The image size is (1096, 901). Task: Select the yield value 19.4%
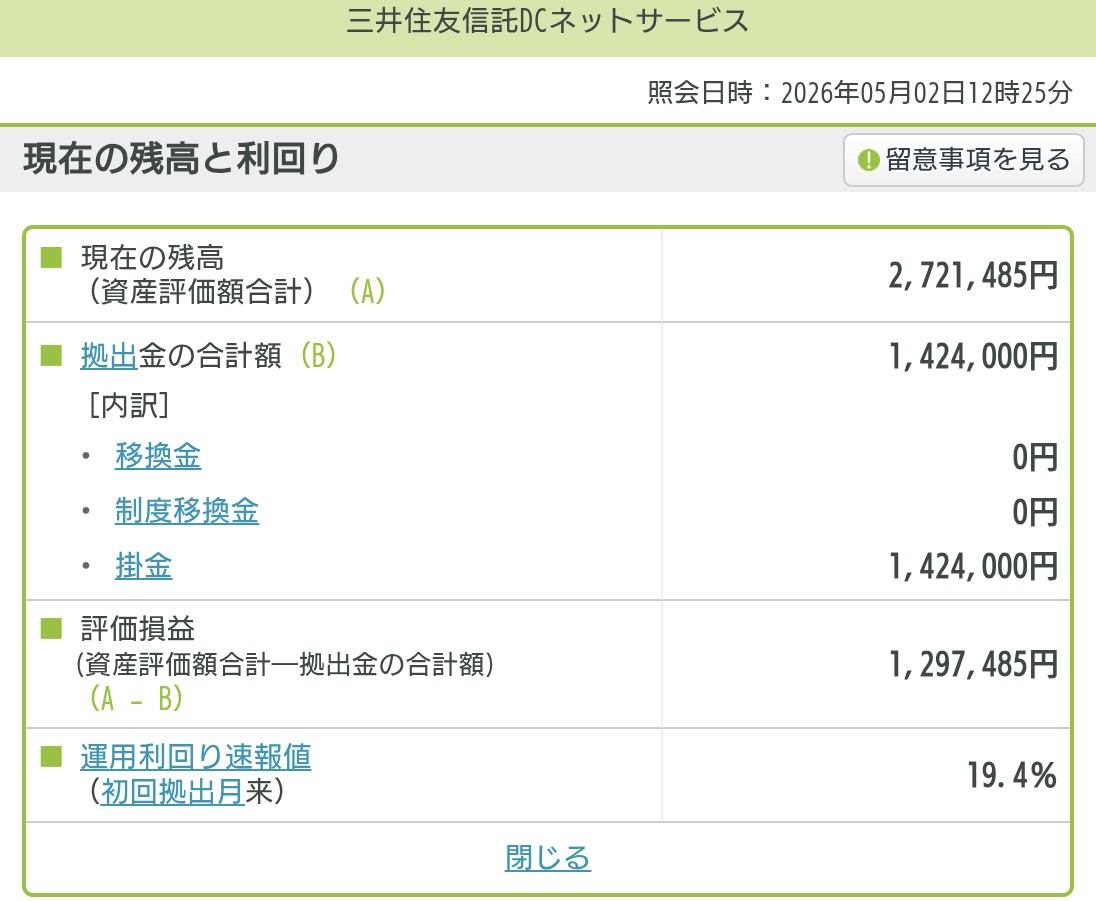coord(1012,775)
